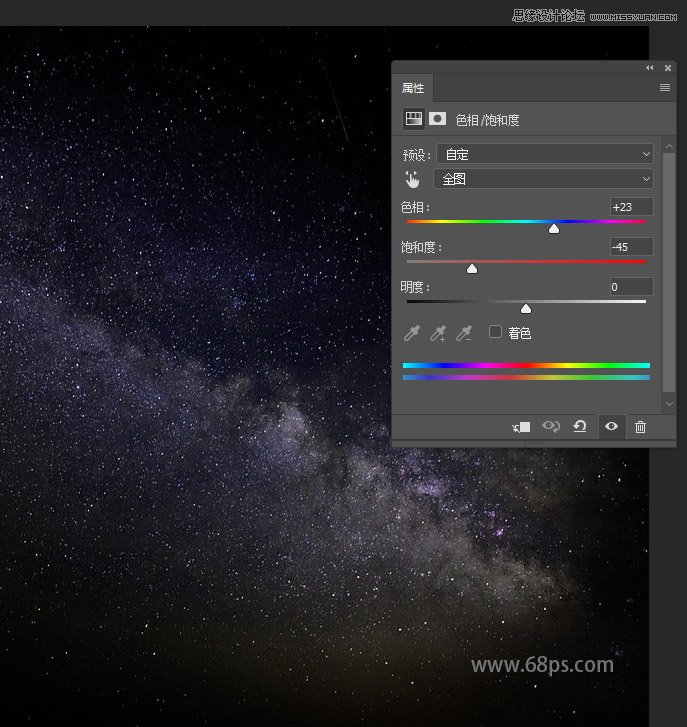Screen dimensions: 687x727
Task: Close the Properties panel
Action: pyautogui.click(x=668, y=68)
